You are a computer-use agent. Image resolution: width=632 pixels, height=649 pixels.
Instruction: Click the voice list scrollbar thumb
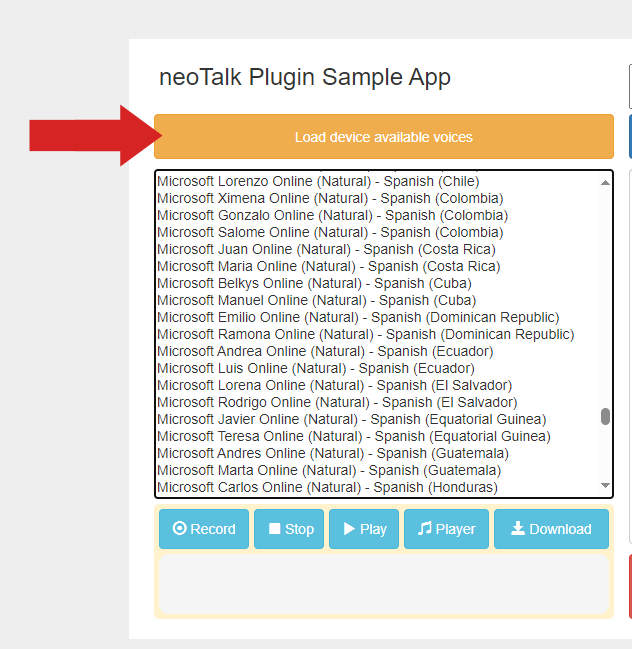pyautogui.click(x=605, y=416)
